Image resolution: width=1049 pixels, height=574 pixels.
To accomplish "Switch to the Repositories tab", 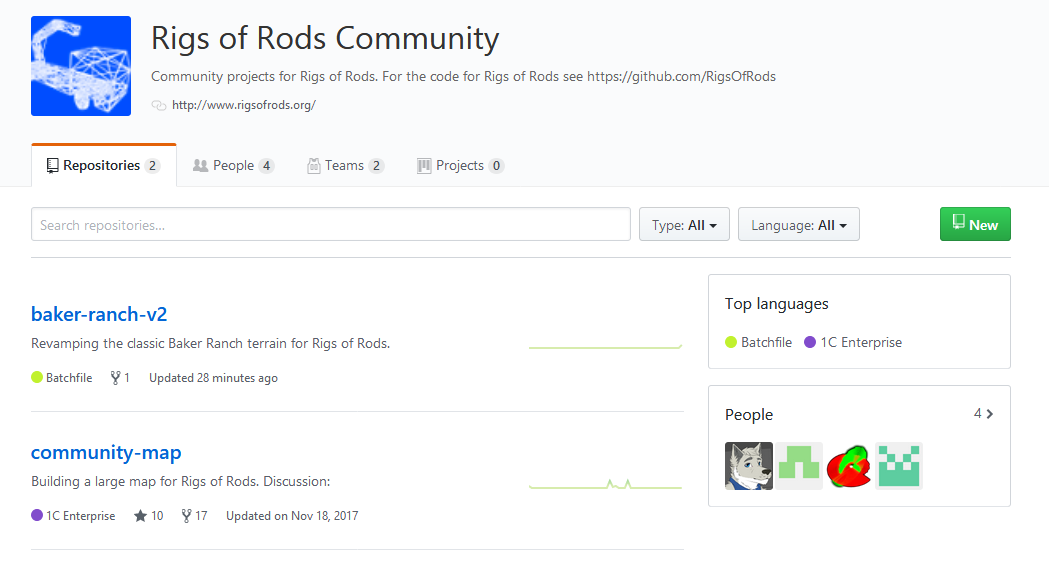I will click(x=104, y=165).
